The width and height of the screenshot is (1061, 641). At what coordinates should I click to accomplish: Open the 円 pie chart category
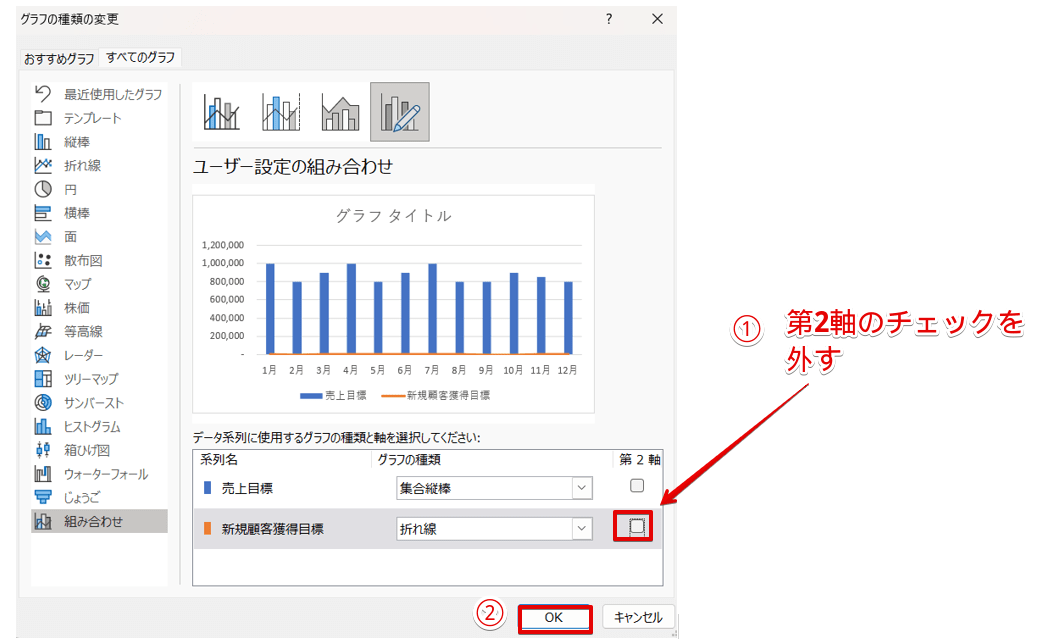coord(70,189)
